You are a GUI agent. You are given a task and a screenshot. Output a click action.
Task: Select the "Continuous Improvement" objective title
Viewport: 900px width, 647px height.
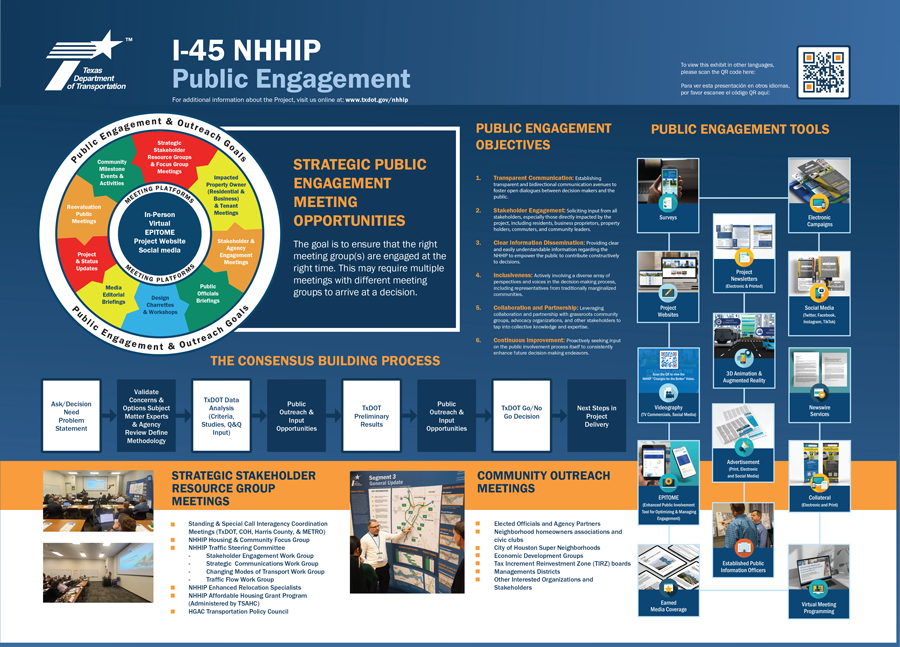click(529, 340)
